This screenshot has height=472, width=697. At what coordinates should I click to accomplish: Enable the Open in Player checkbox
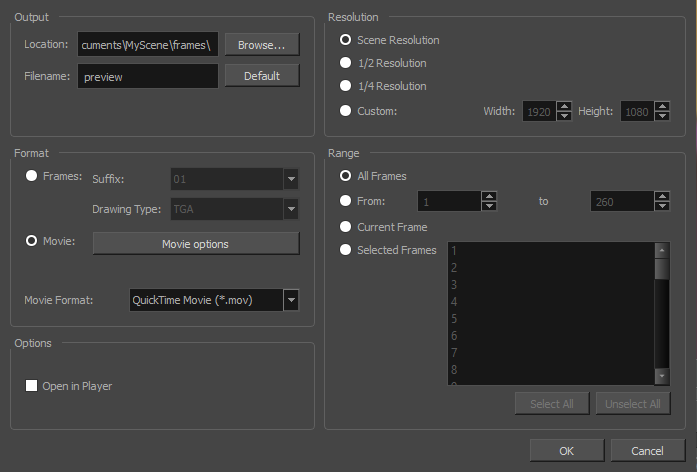pos(33,386)
